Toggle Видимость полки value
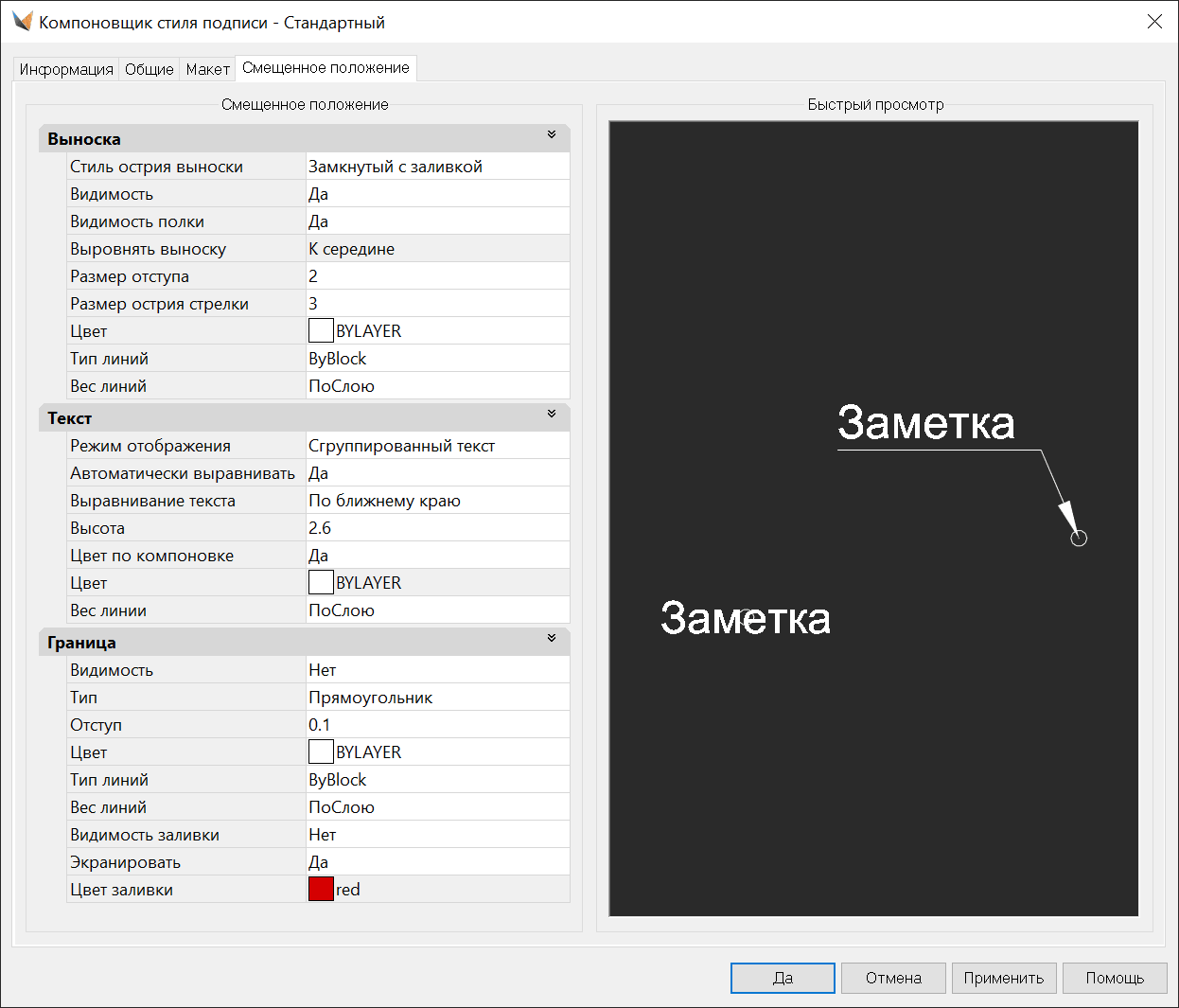The width and height of the screenshot is (1179, 1008). tap(437, 221)
